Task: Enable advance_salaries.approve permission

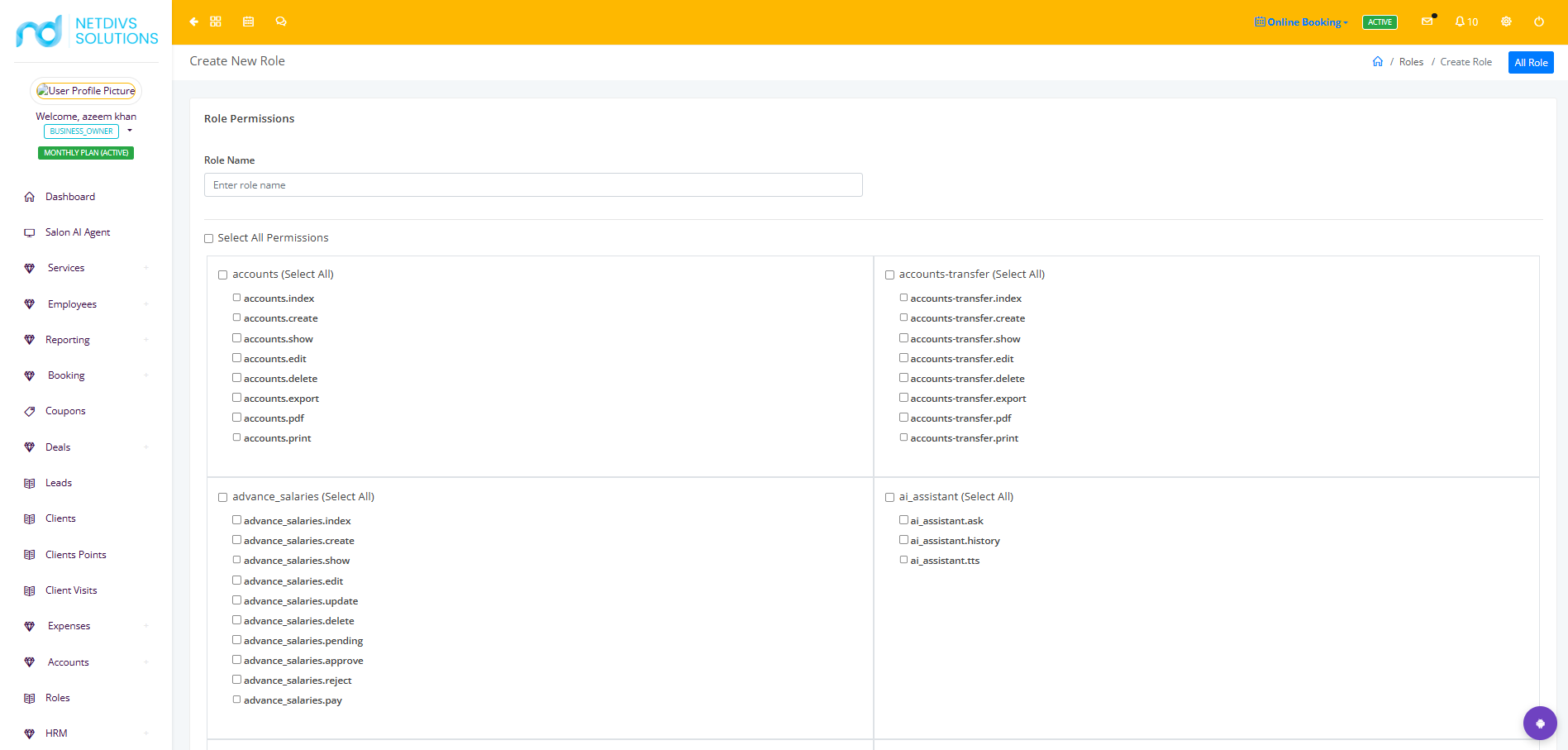Action: pos(237,660)
